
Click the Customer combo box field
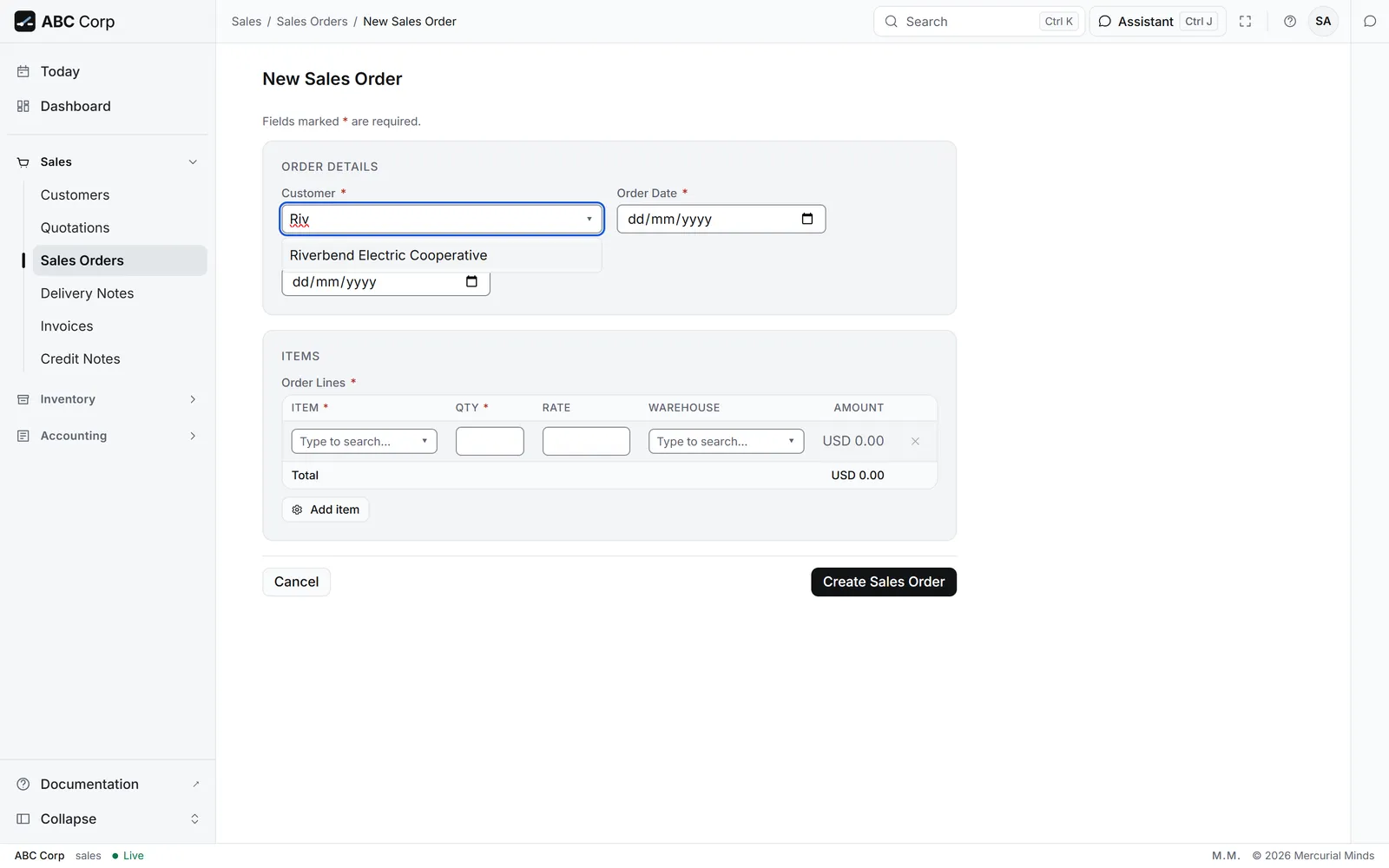point(442,219)
